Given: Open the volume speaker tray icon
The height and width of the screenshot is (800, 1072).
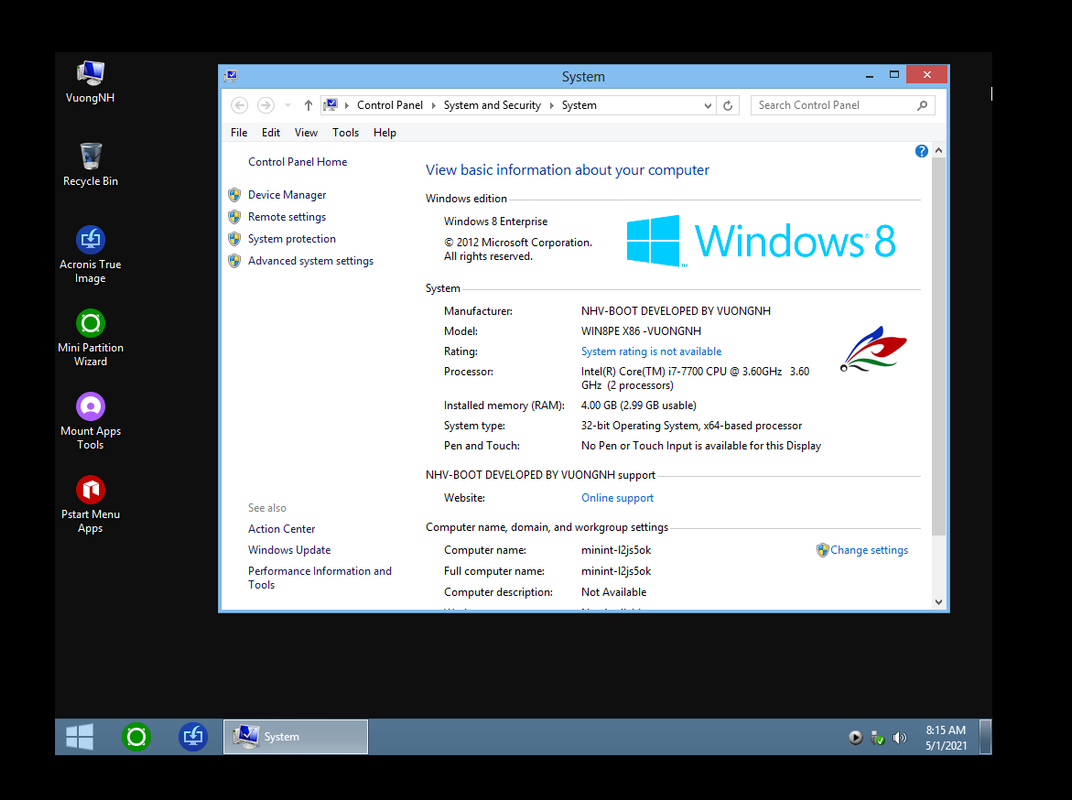Looking at the screenshot, I should point(900,738).
